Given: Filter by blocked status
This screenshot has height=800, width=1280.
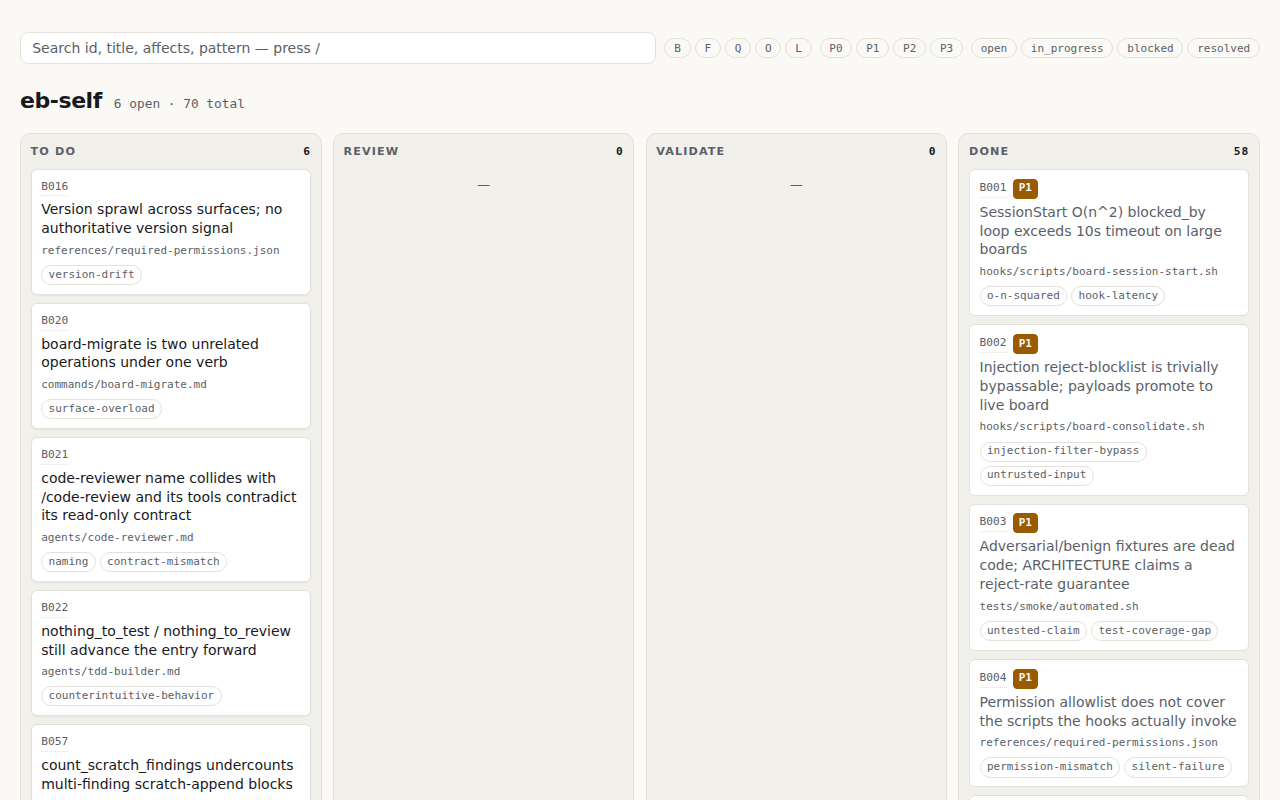Looking at the screenshot, I should [1150, 48].
